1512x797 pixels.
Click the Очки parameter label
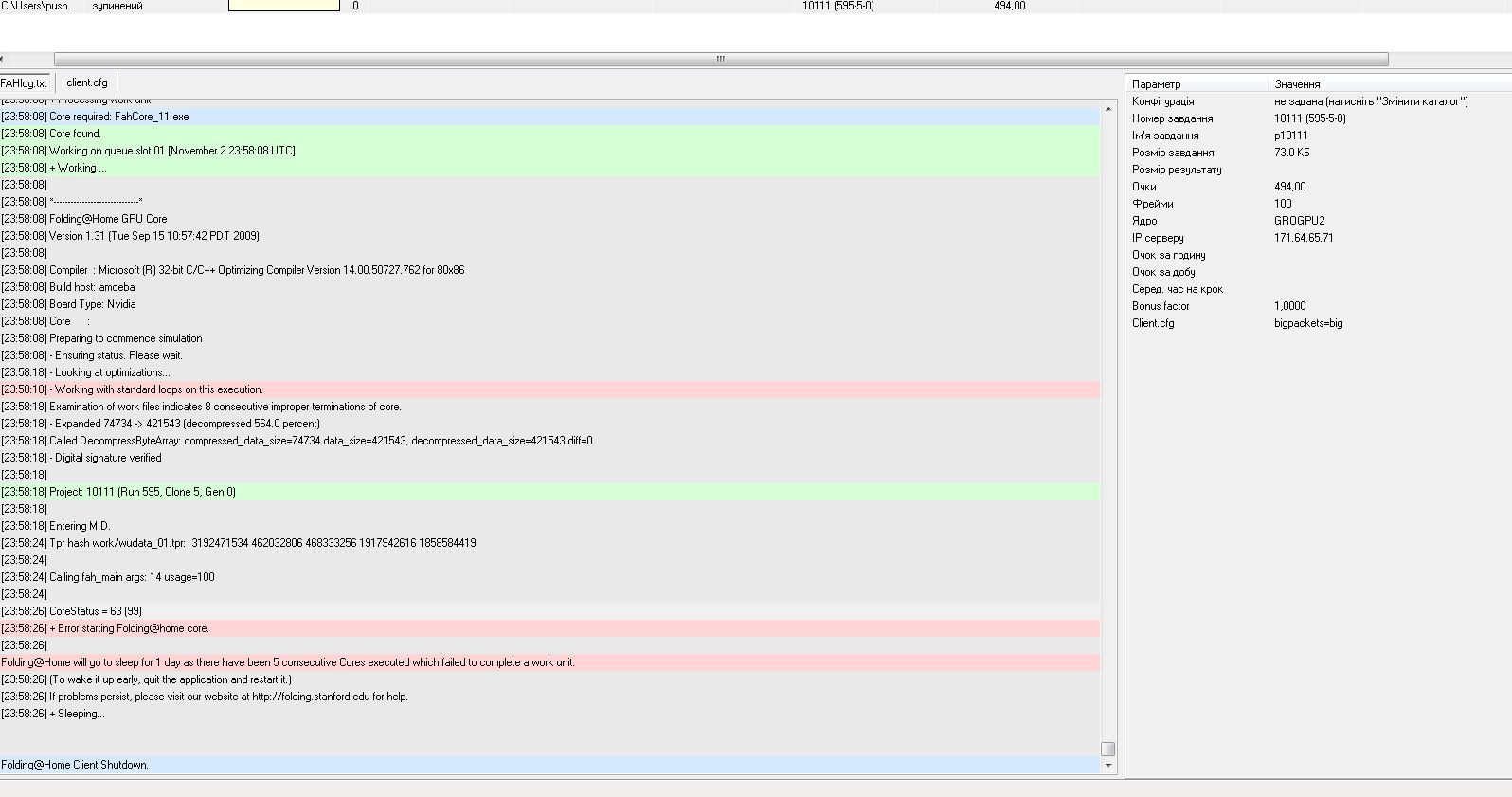tap(1144, 187)
